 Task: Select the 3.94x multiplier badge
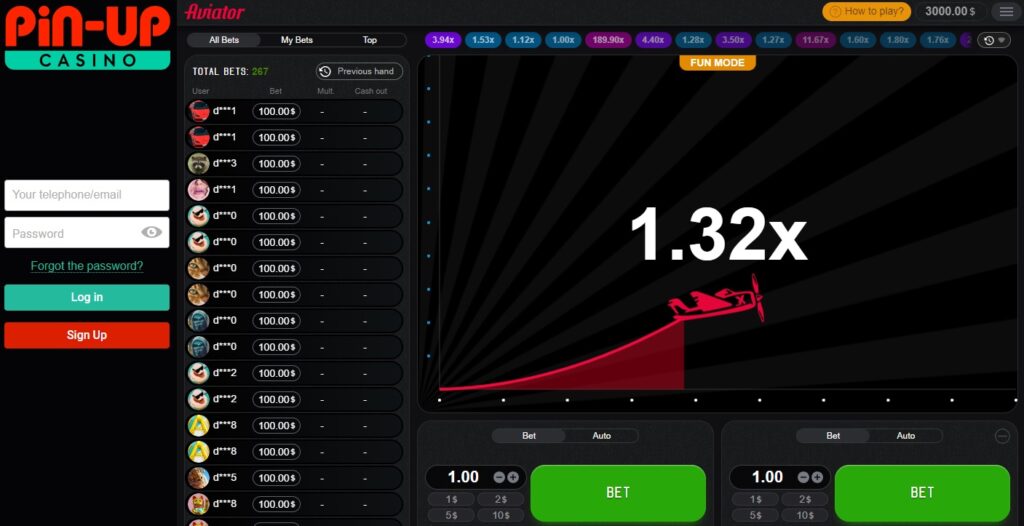coord(443,40)
